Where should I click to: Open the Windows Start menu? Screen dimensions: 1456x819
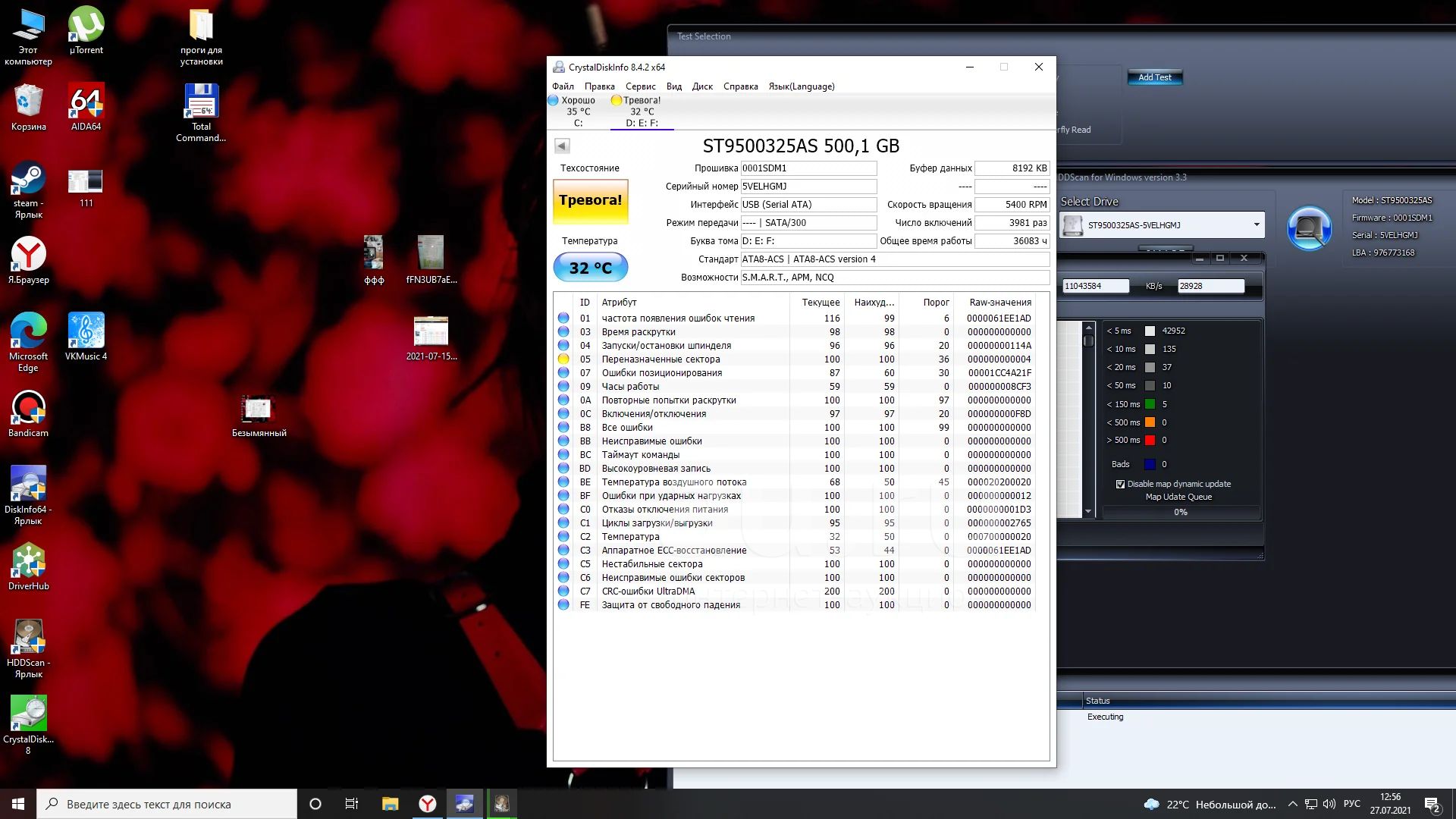(18, 804)
